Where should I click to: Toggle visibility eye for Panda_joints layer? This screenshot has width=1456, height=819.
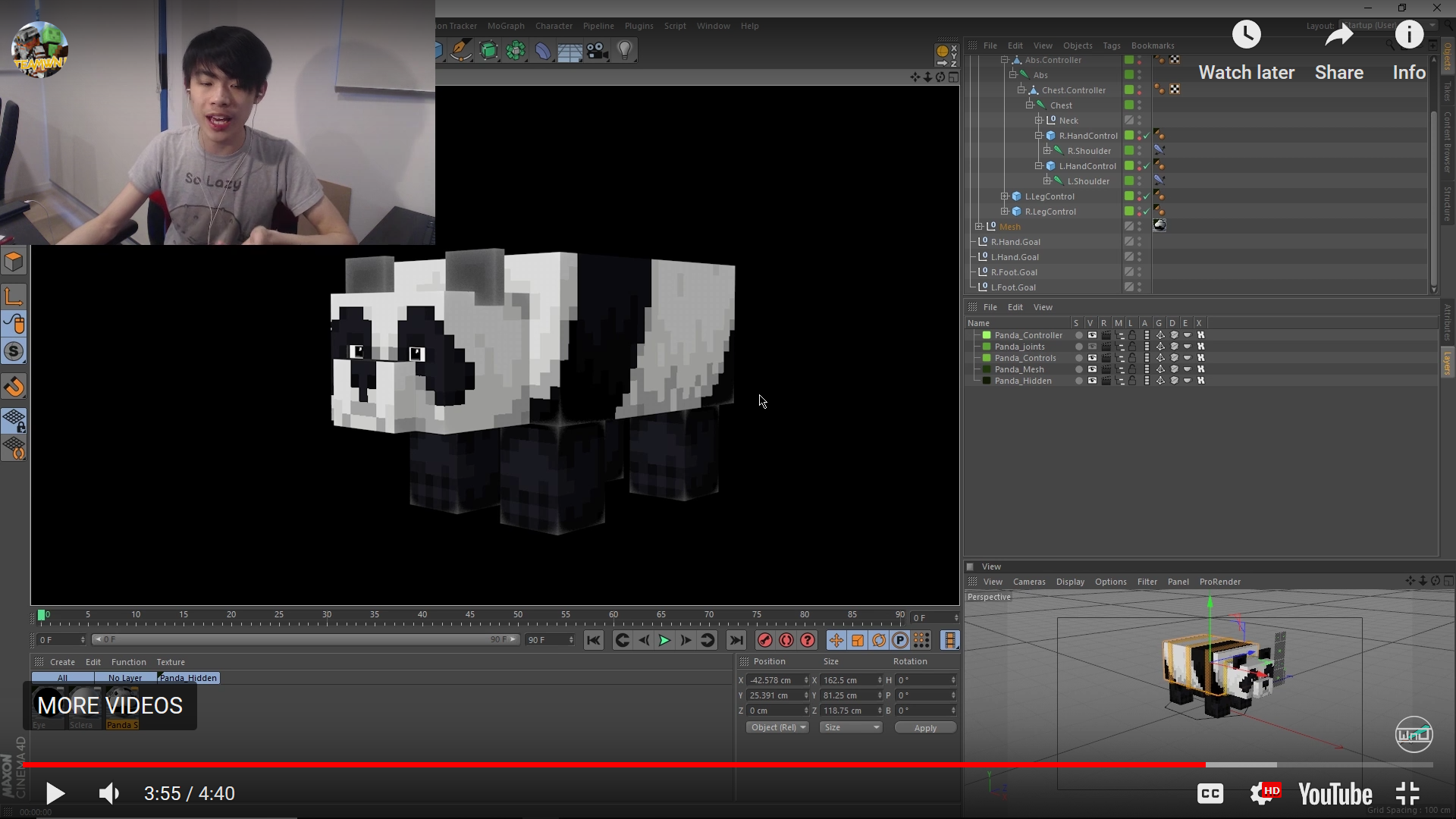(1092, 347)
